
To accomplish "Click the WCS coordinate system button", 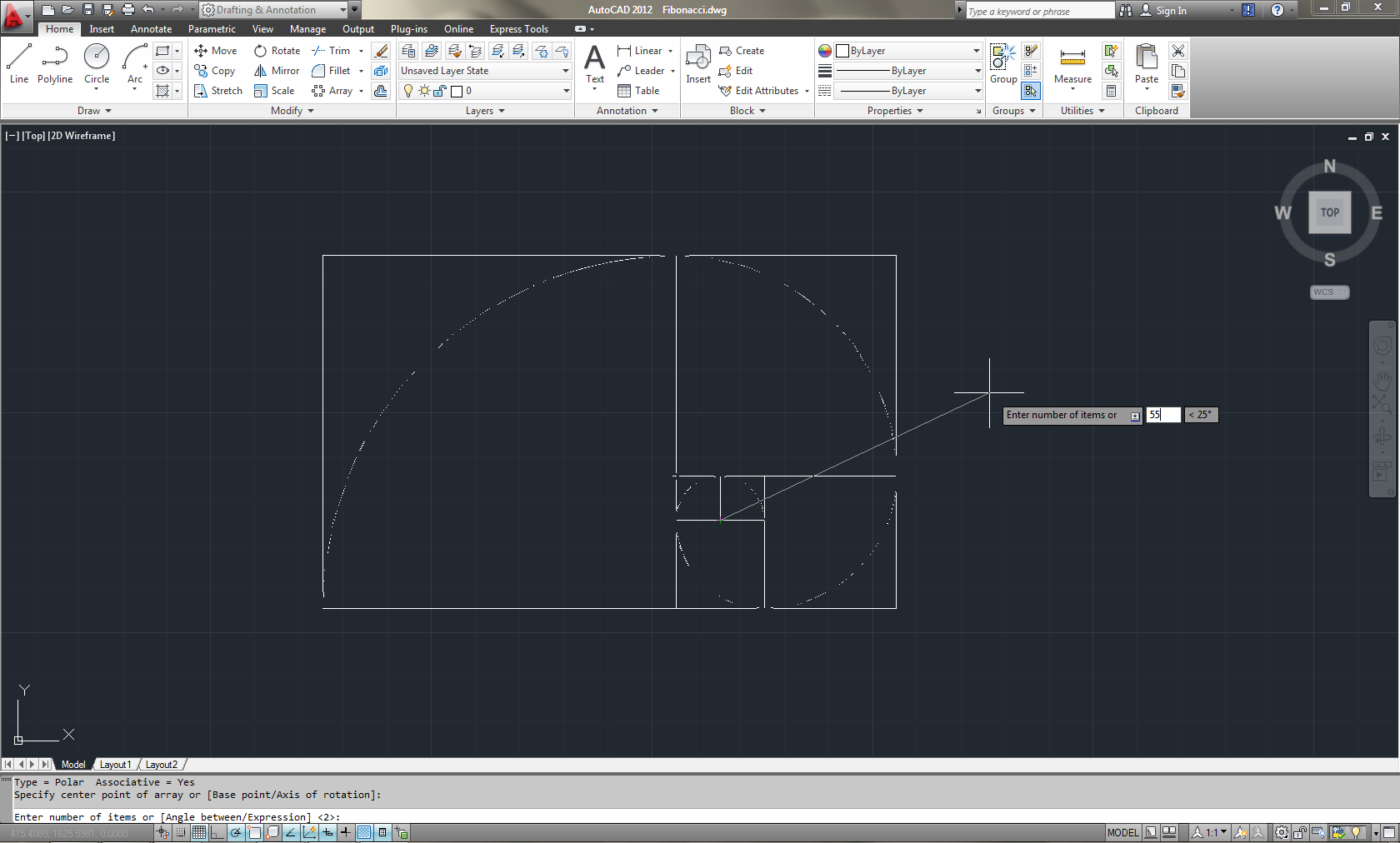I will click(1328, 292).
